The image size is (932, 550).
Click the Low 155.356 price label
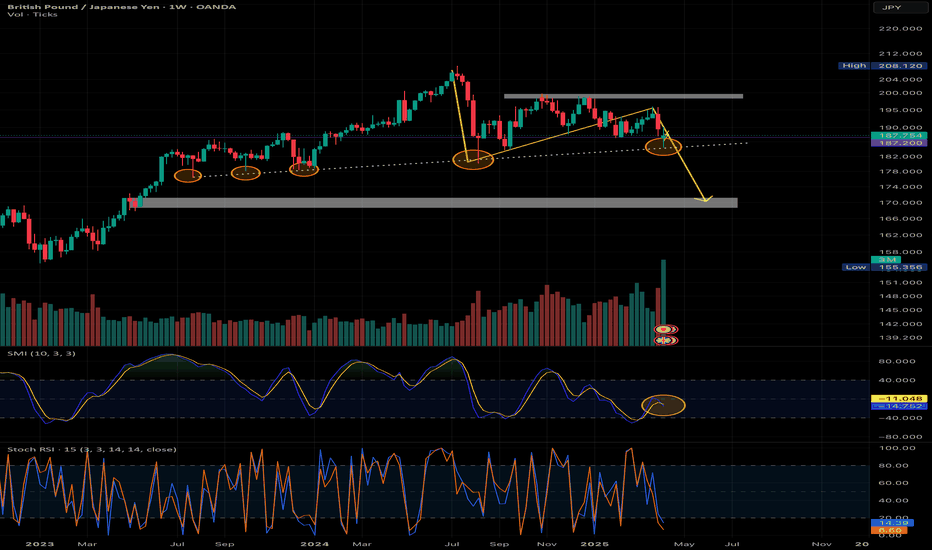click(884, 268)
